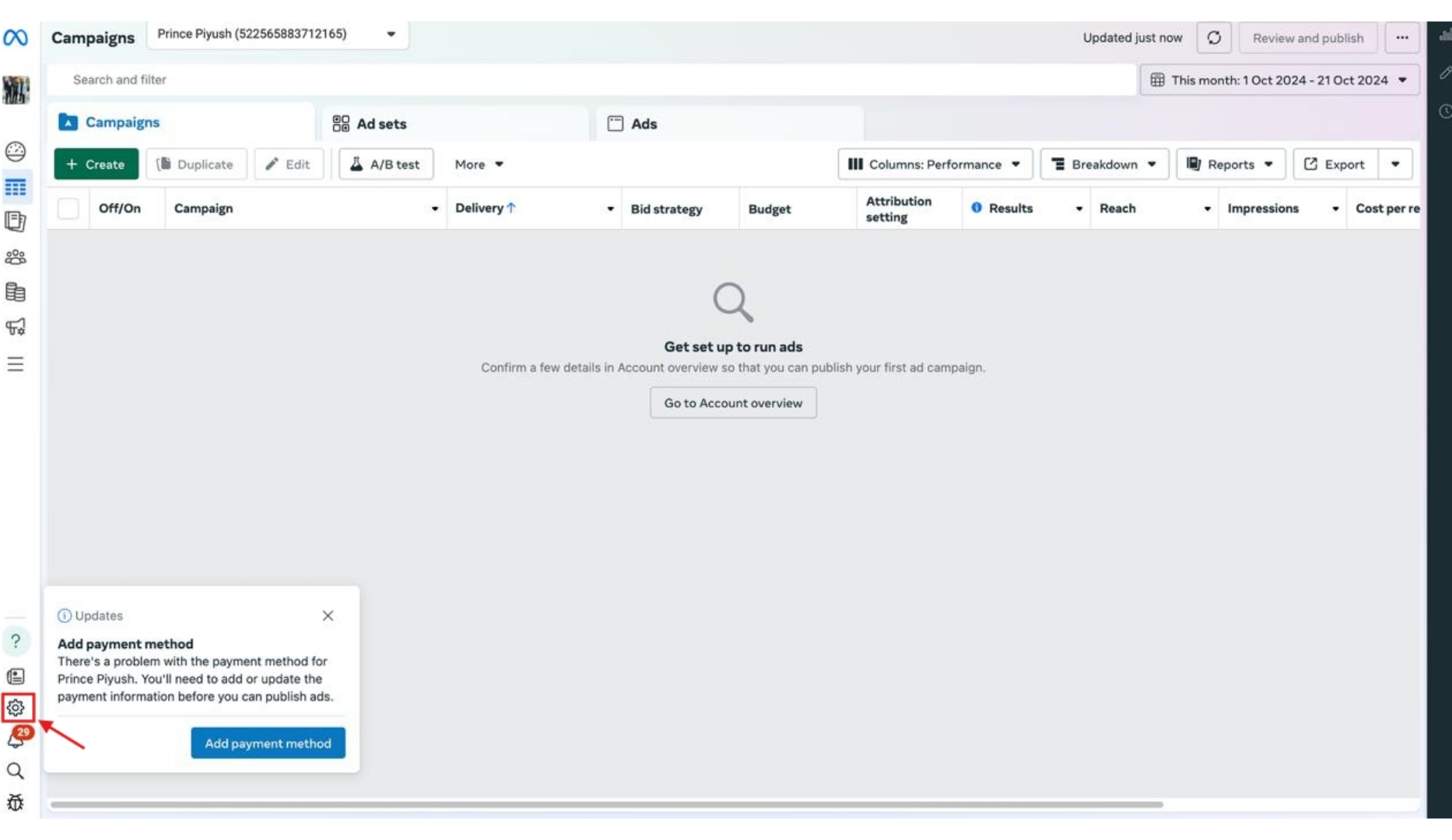Report a problem using the bug icon
Image resolution: width=1452 pixels, height=840 pixels.
click(16, 803)
